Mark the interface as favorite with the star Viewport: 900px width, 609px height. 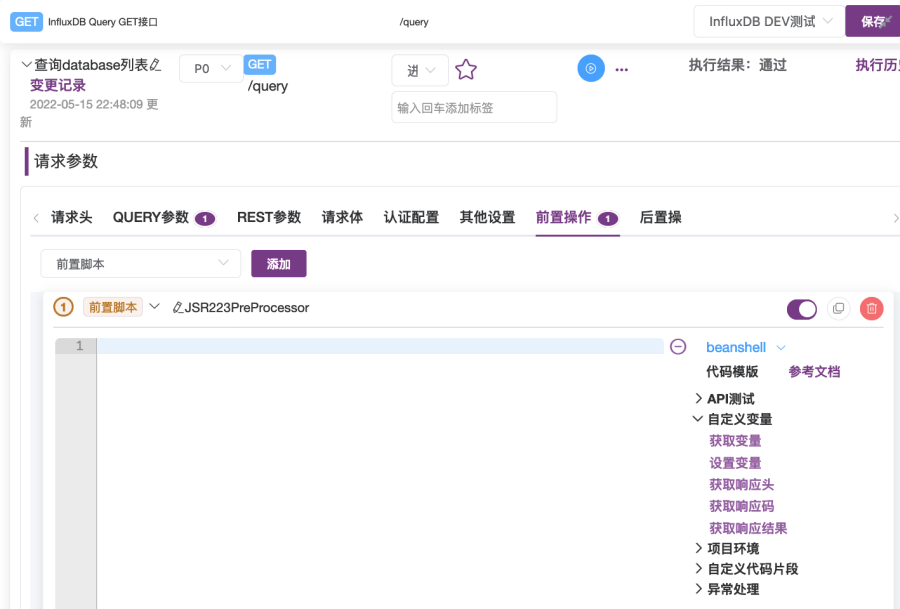pyautogui.click(x=466, y=69)
